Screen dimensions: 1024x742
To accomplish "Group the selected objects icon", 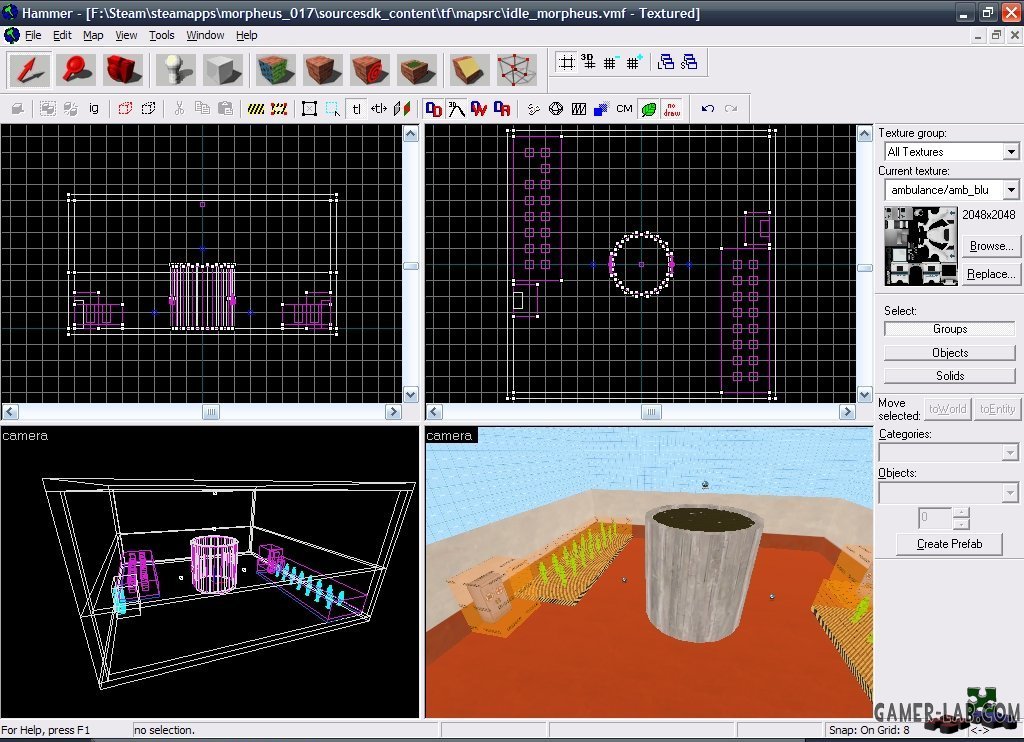I will coord(48,108).
